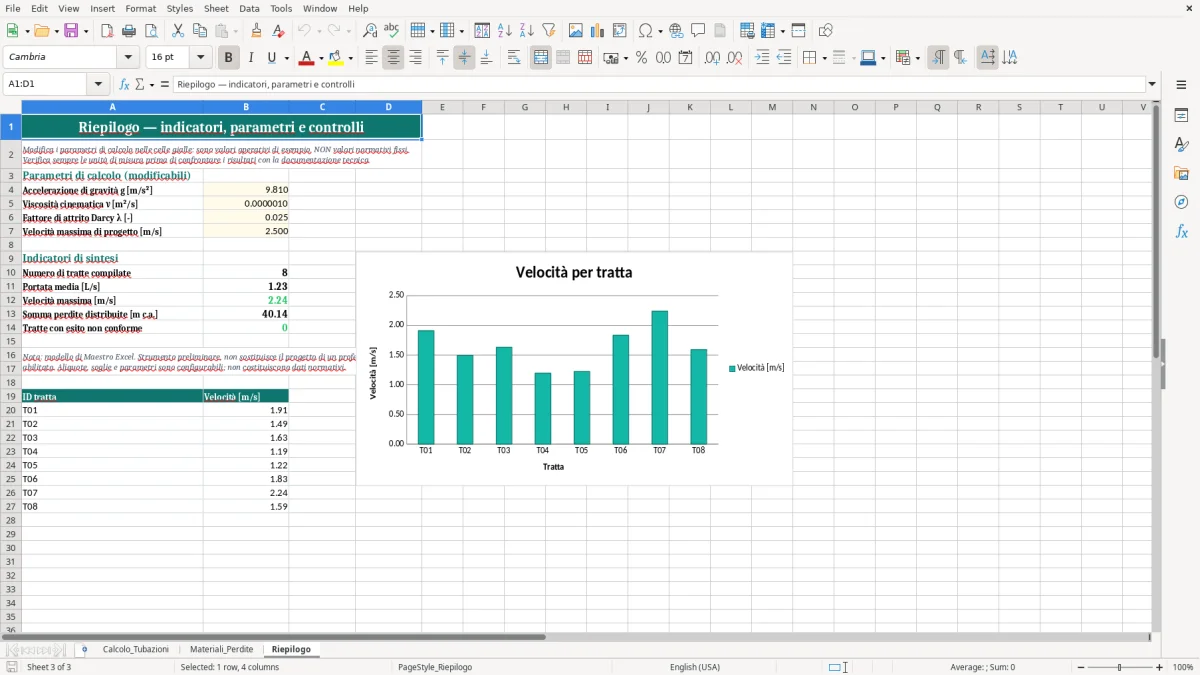Open sidebar Gallery panel
This screenshot has height=675, width=1200.
pos(1181,174)
